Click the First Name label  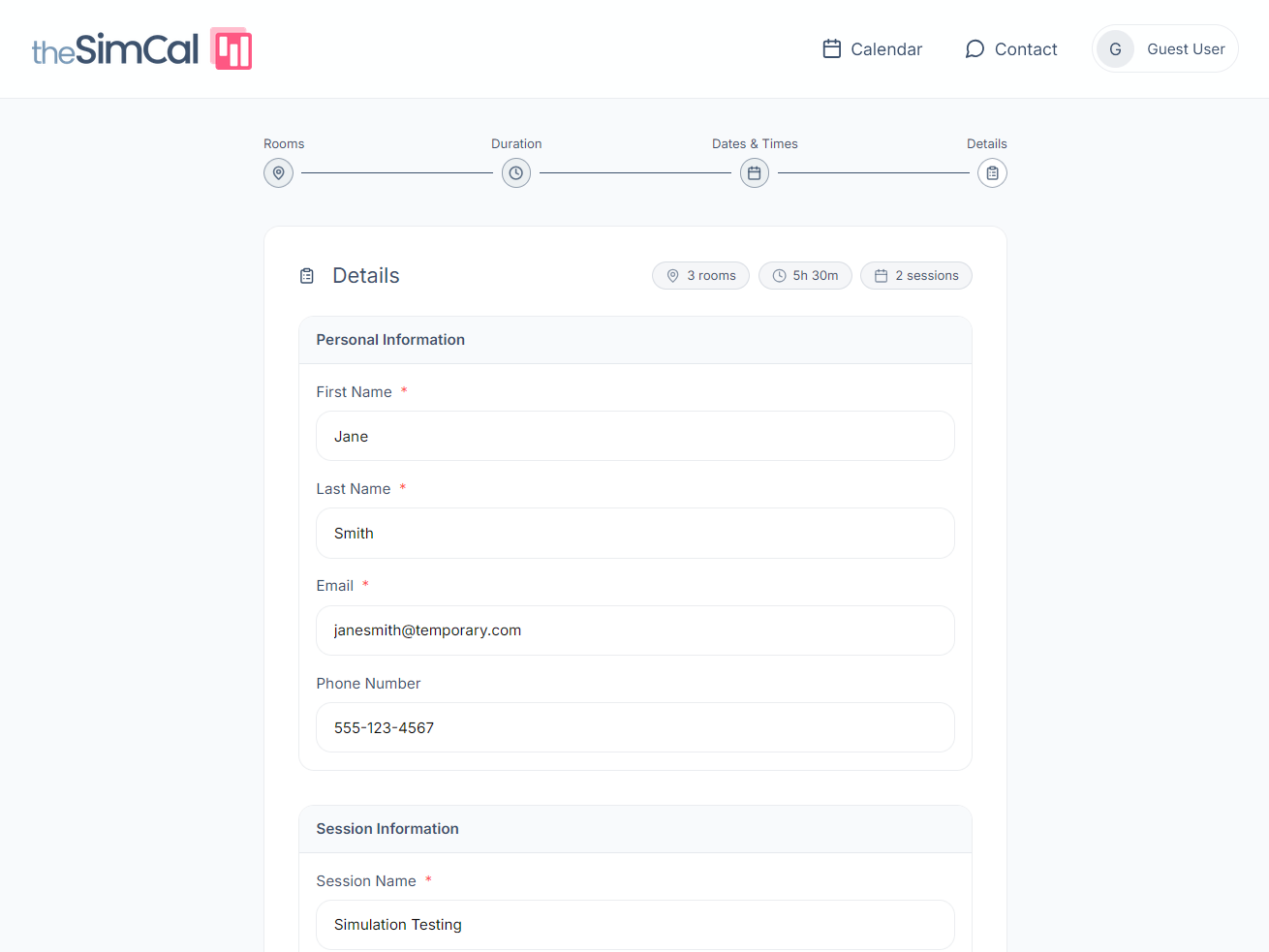[x=354, y=392]
